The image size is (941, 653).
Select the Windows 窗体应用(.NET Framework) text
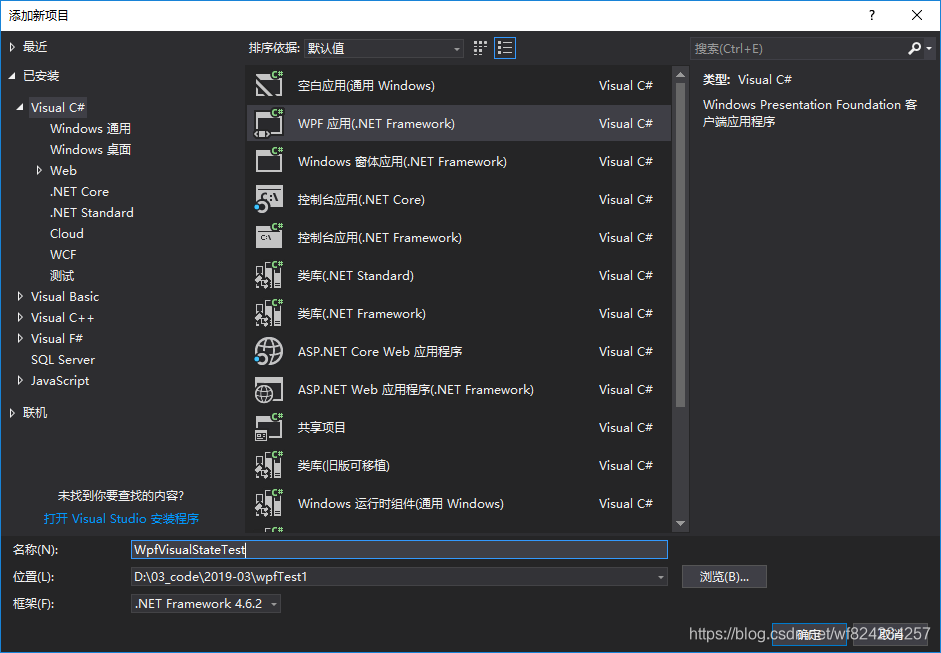[x=402, y=161]
